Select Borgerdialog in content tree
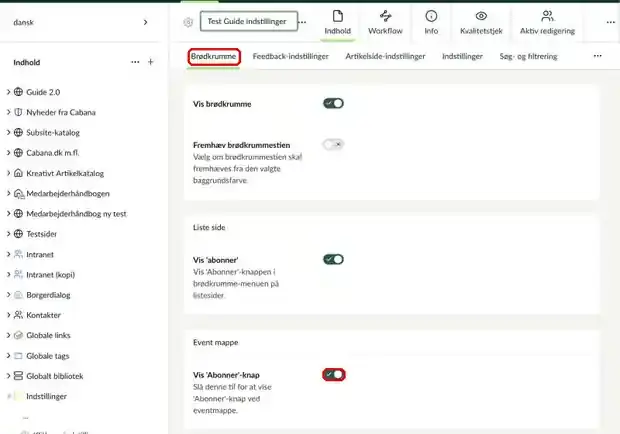 click(48, 295)
